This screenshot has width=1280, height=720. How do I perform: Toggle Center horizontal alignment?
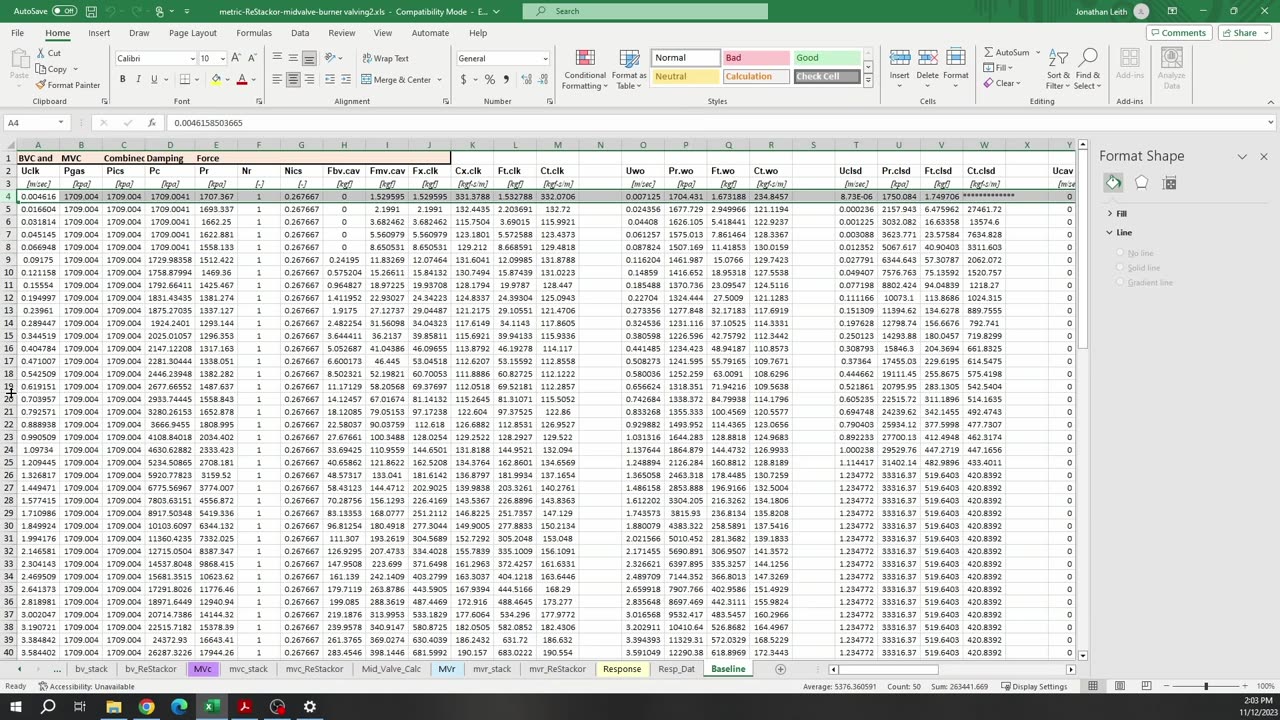(293, 80)
